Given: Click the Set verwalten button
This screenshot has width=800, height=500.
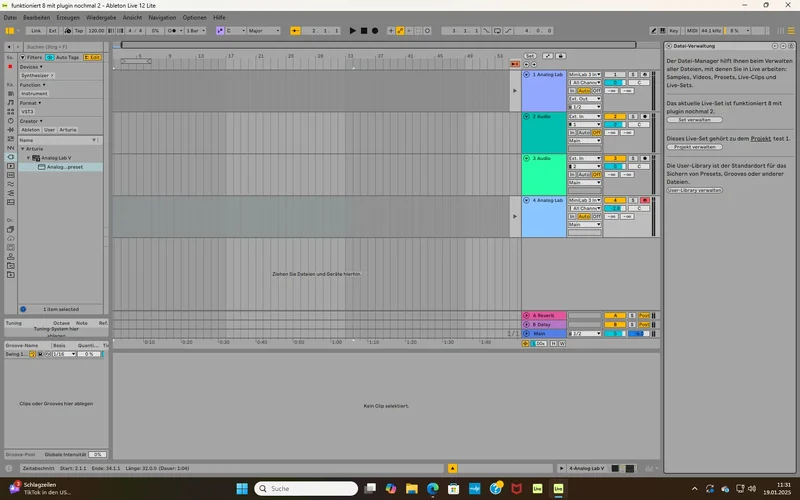Looking at the screenshot, I should click(694, 120).
